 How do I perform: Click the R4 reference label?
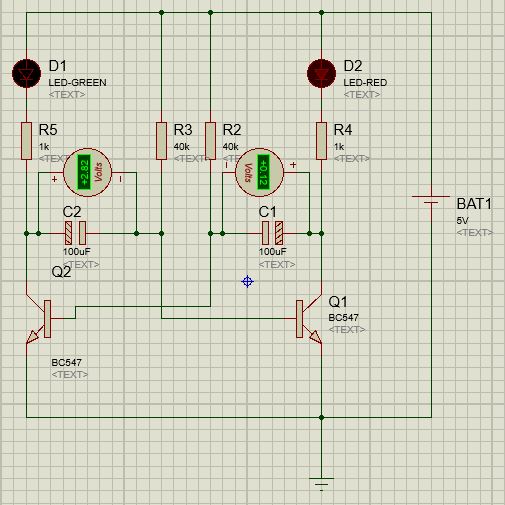(343, 130)
